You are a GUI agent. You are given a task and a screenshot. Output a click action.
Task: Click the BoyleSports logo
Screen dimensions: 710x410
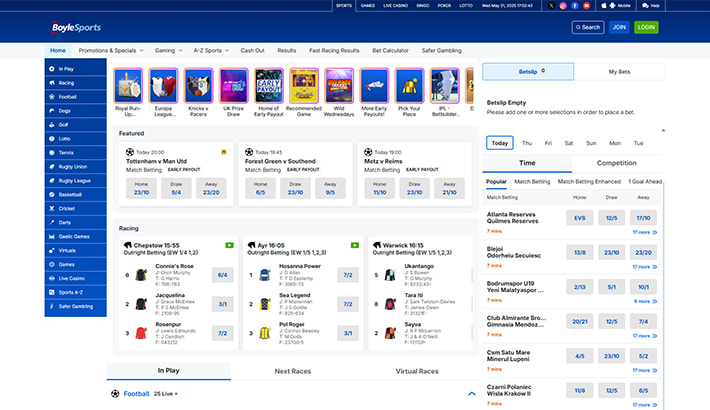coord(76,27)
